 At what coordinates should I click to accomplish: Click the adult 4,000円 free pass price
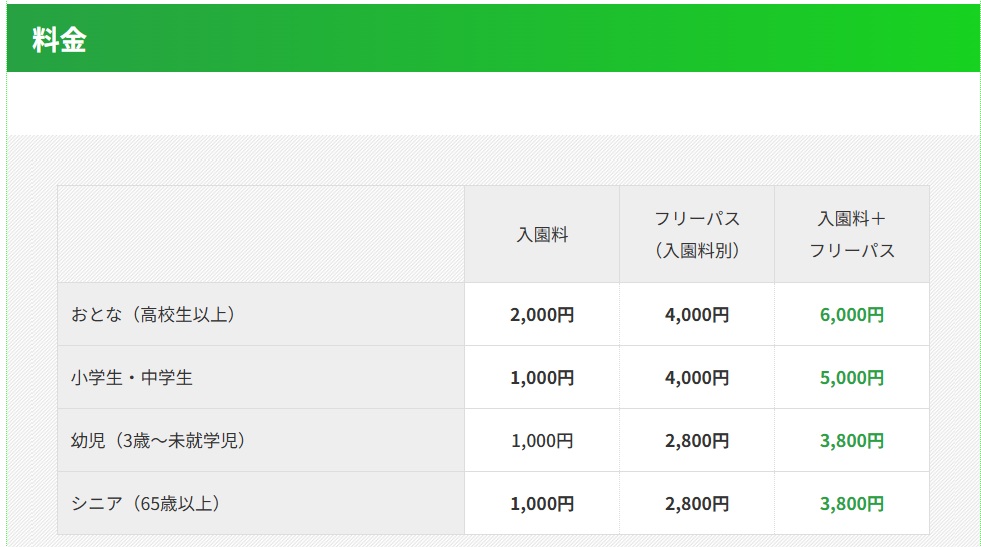coord(697,315)
